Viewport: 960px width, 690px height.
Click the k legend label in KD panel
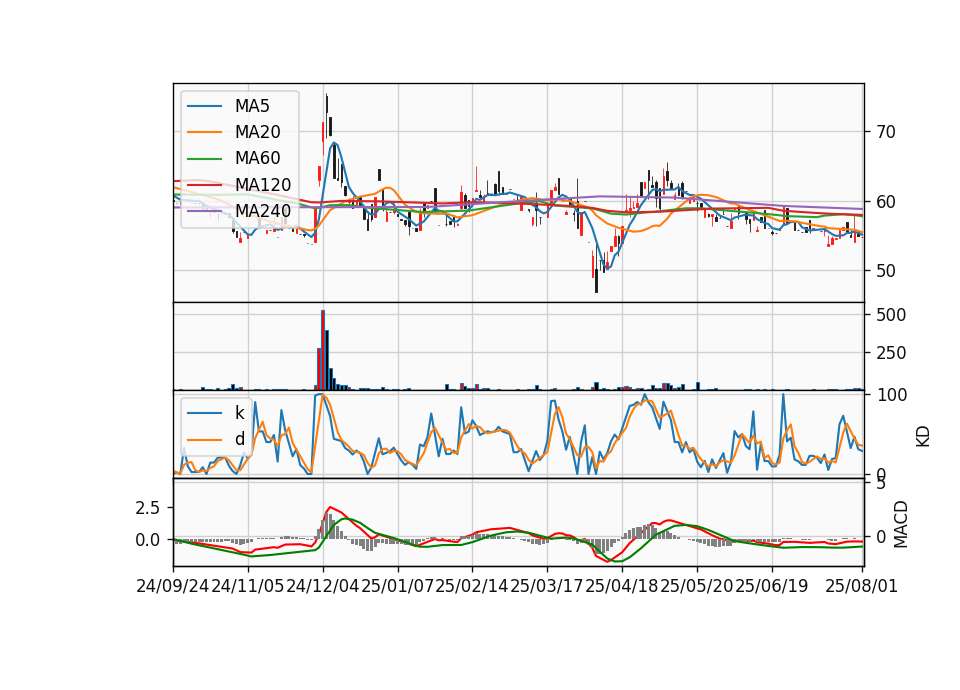[239, 413]
